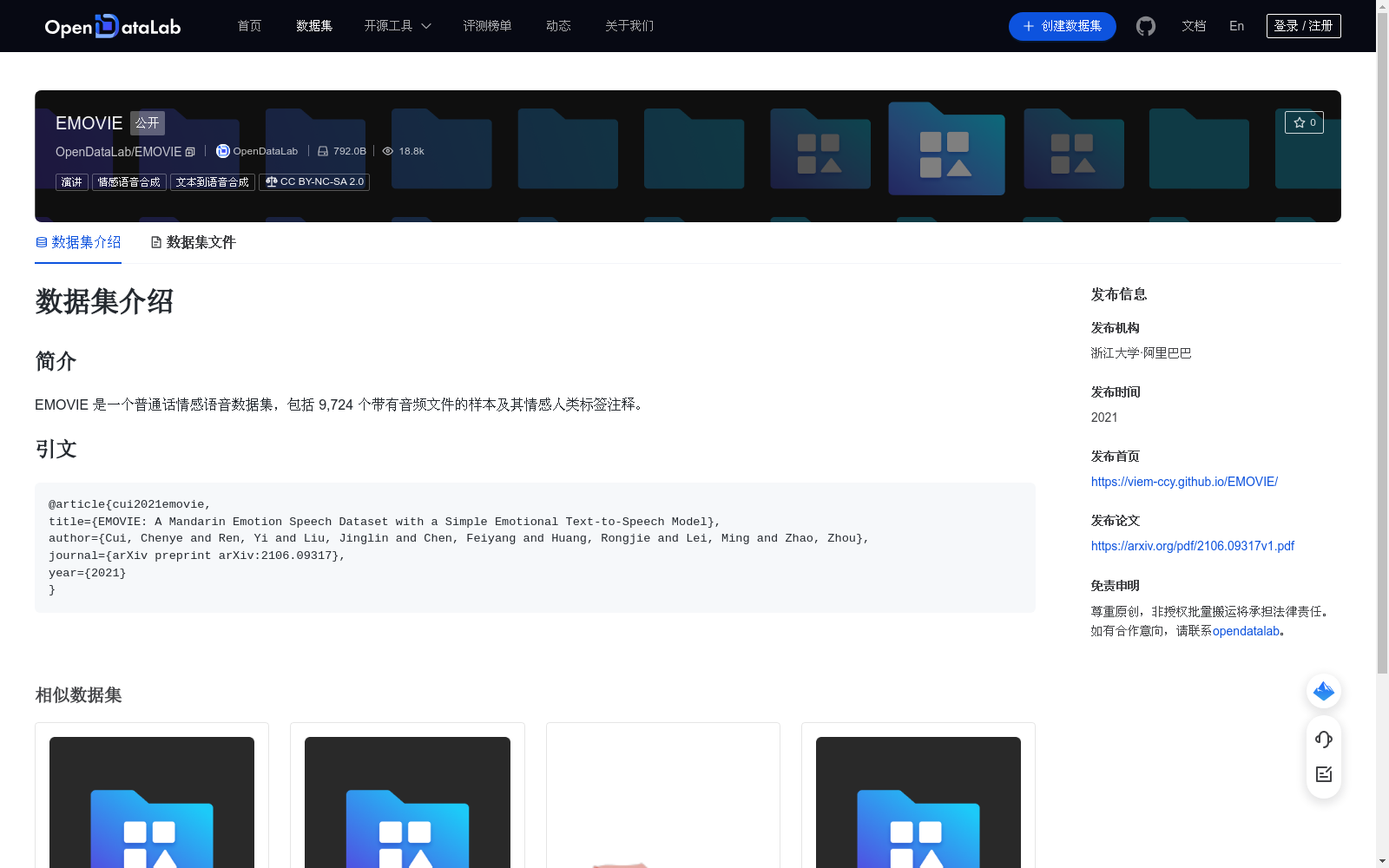Click the 浙江大学·阿里巴巴 publisher text
The width and height of the screenshot is (1389, 868).
click(x=1141, y=353)
